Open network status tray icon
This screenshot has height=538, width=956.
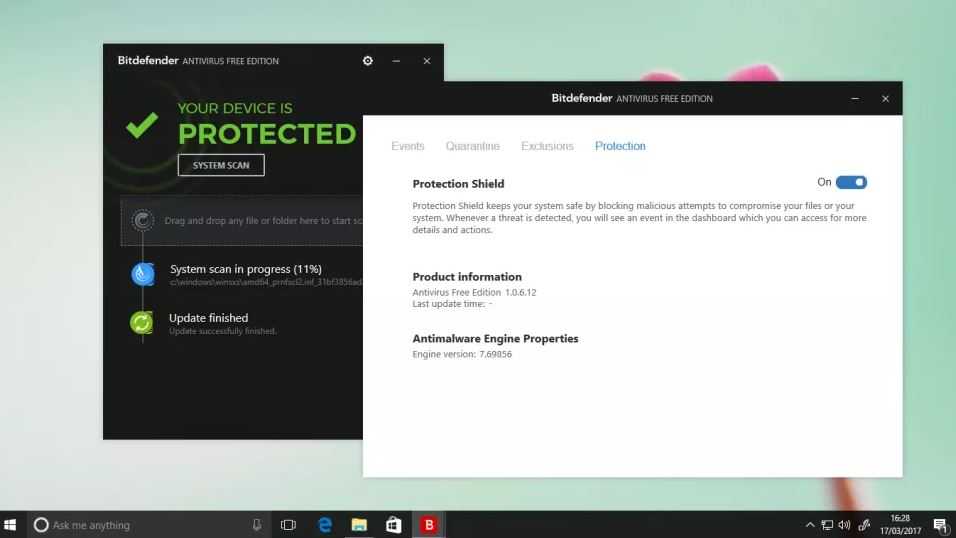click(x=827, y=525)
